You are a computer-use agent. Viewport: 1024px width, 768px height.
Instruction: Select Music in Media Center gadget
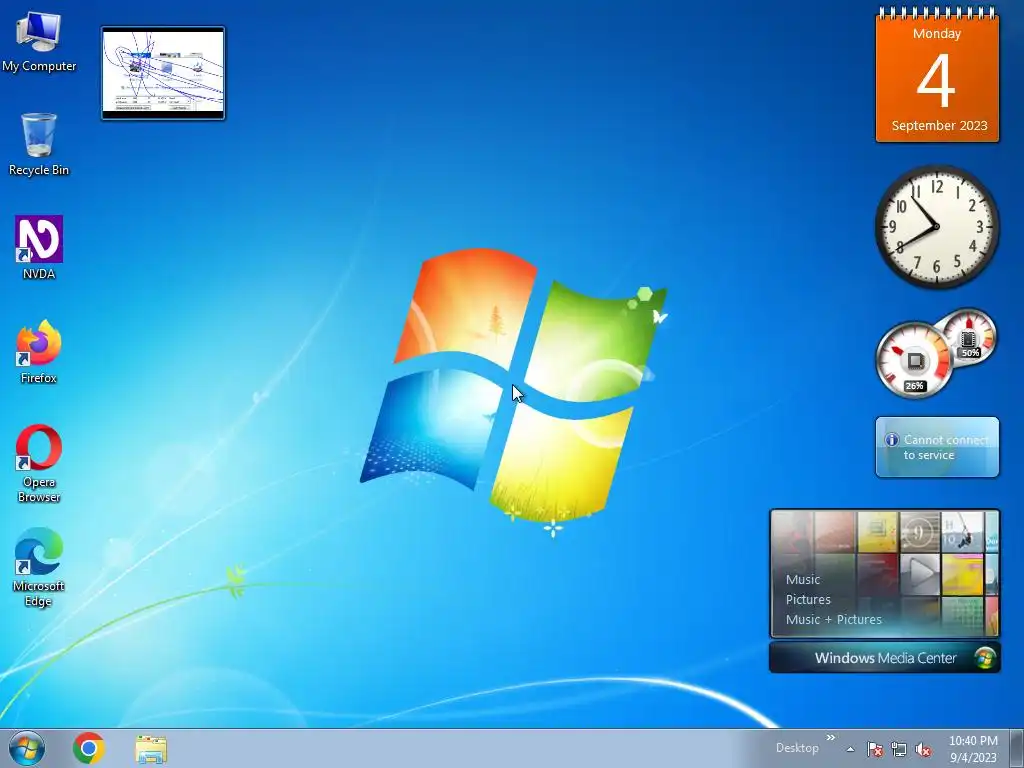pyautogui.click(x=803, y=579)
